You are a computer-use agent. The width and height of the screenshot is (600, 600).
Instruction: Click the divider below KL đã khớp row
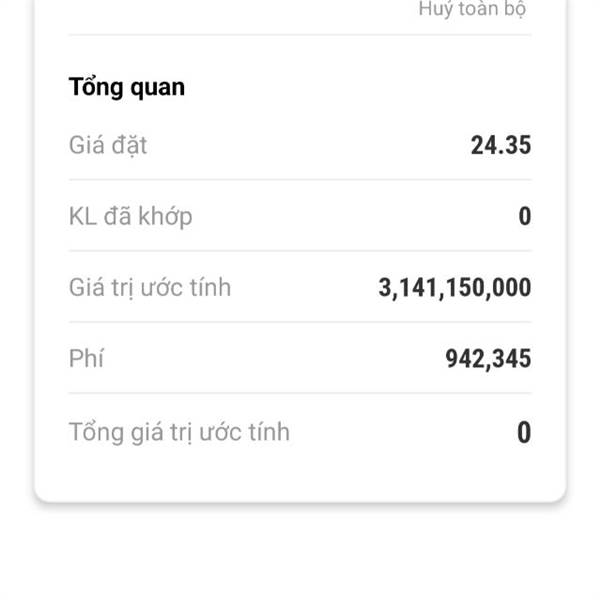coord(300,251)
